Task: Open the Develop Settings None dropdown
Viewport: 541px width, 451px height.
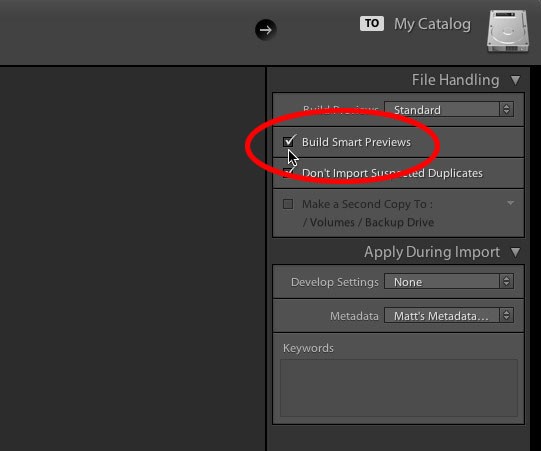Action: 449,282
